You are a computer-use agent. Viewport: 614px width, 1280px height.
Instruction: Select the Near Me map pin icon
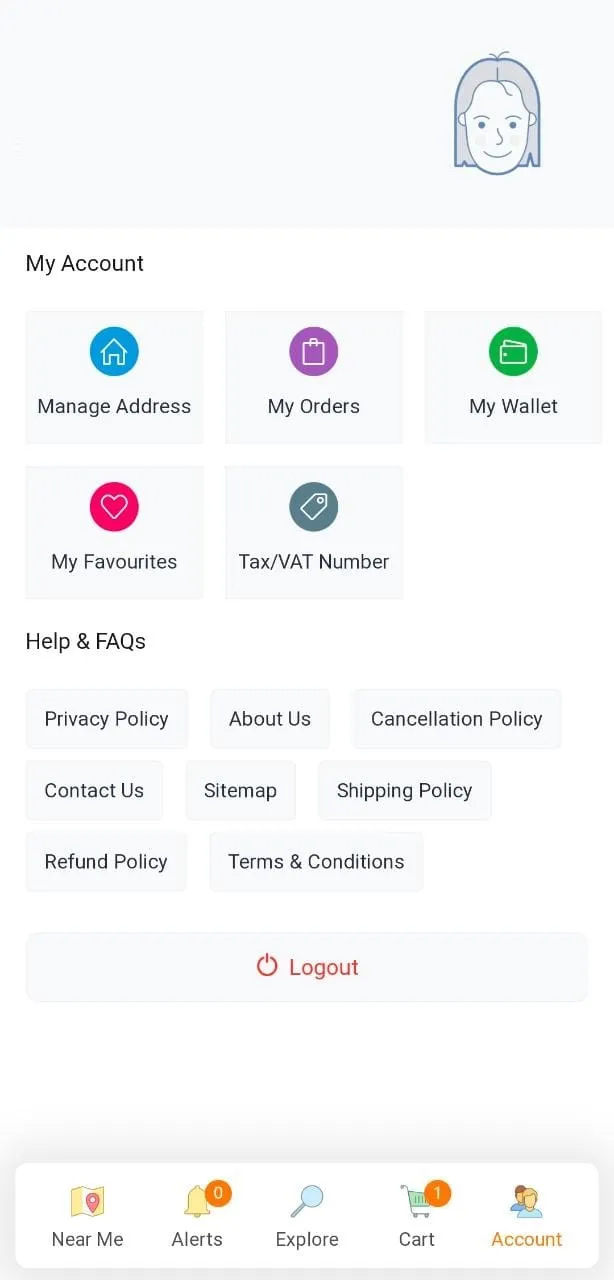coord(88,1198)
